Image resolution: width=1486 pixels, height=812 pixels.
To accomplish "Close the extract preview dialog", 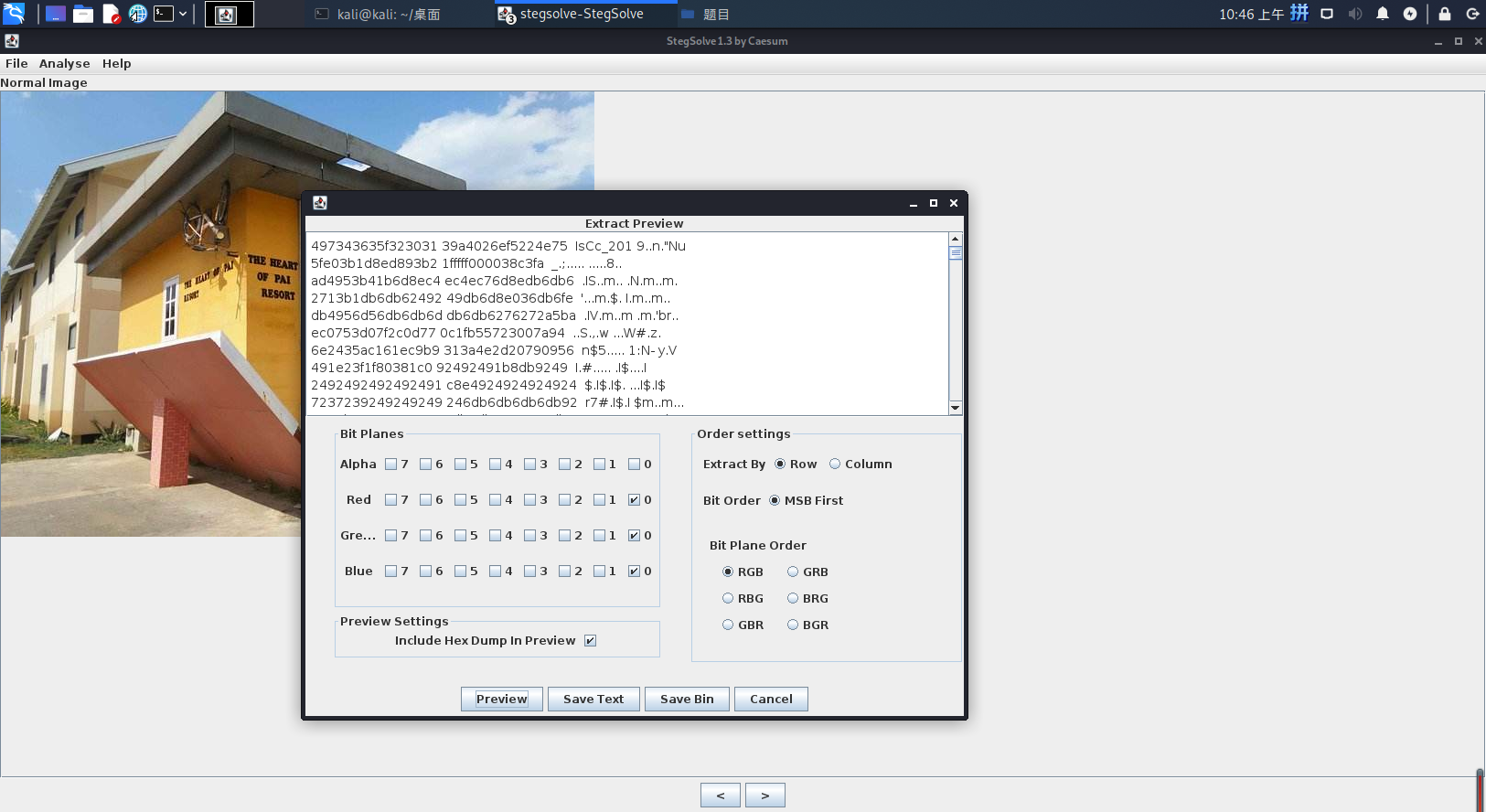I will (x=954, y=203).
